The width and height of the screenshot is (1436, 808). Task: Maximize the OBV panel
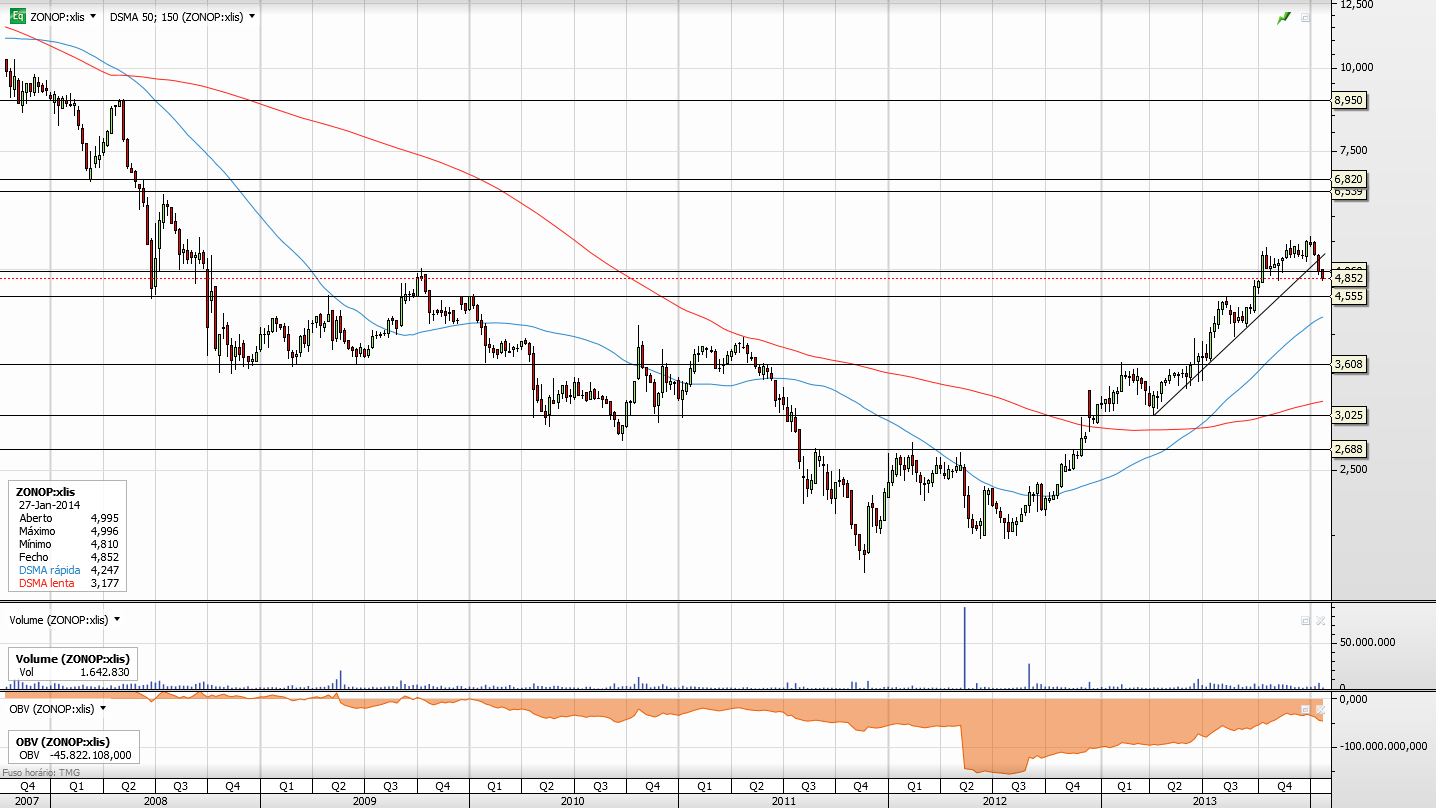[1305, 708]
